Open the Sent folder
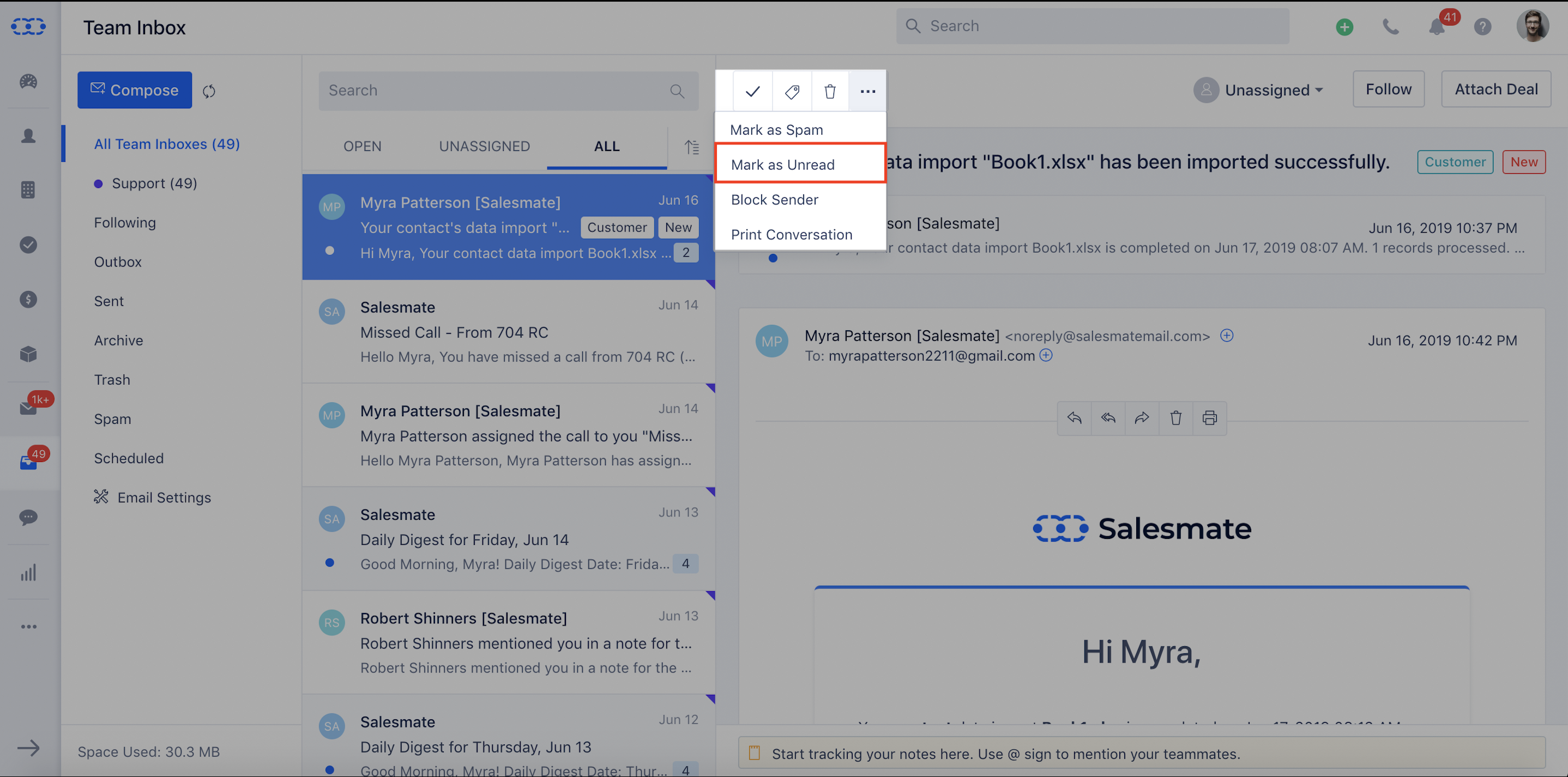Screen dimensions: 1568x777 (x=109, y=301)
